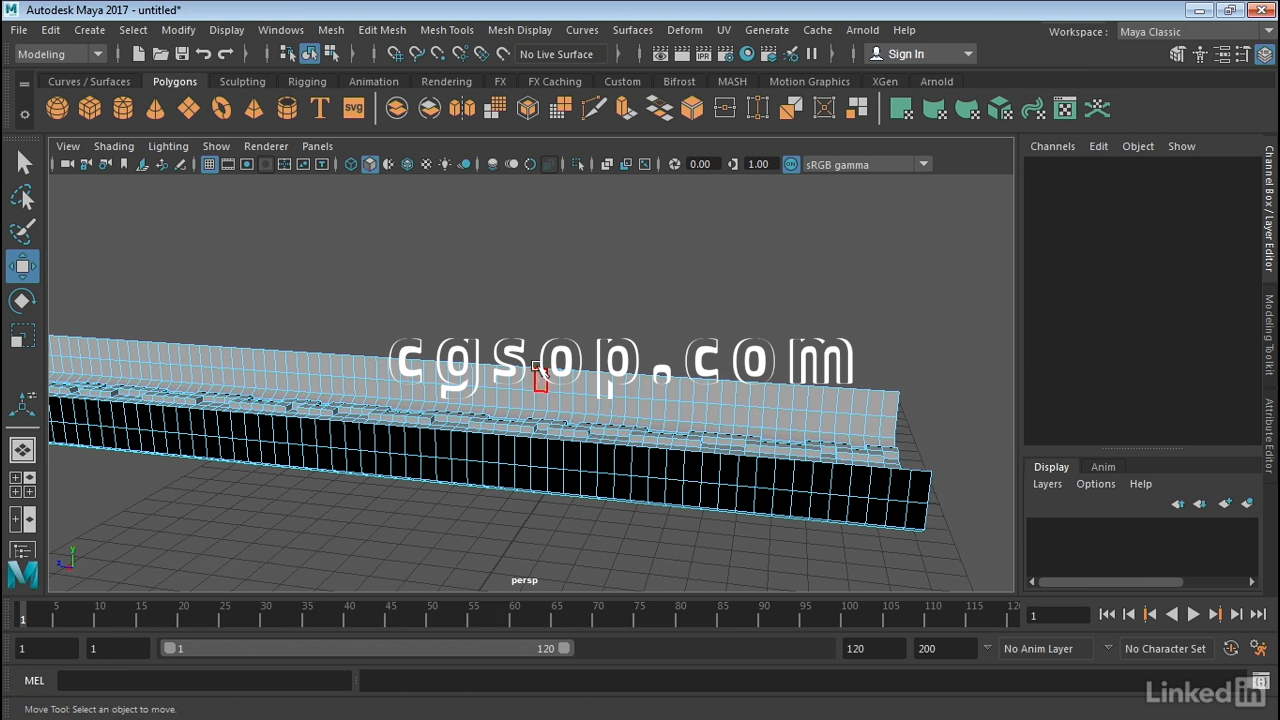Image resolution: width=1280 pixels, height=720 pixels.
Task: Click the polygon cube shelf icon
Action: pyautogui.click(x=90, y=109)
